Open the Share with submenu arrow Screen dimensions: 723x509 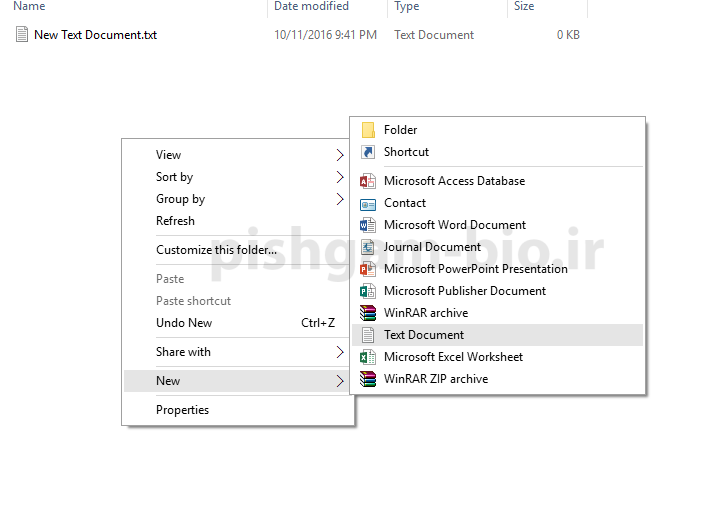340,352
